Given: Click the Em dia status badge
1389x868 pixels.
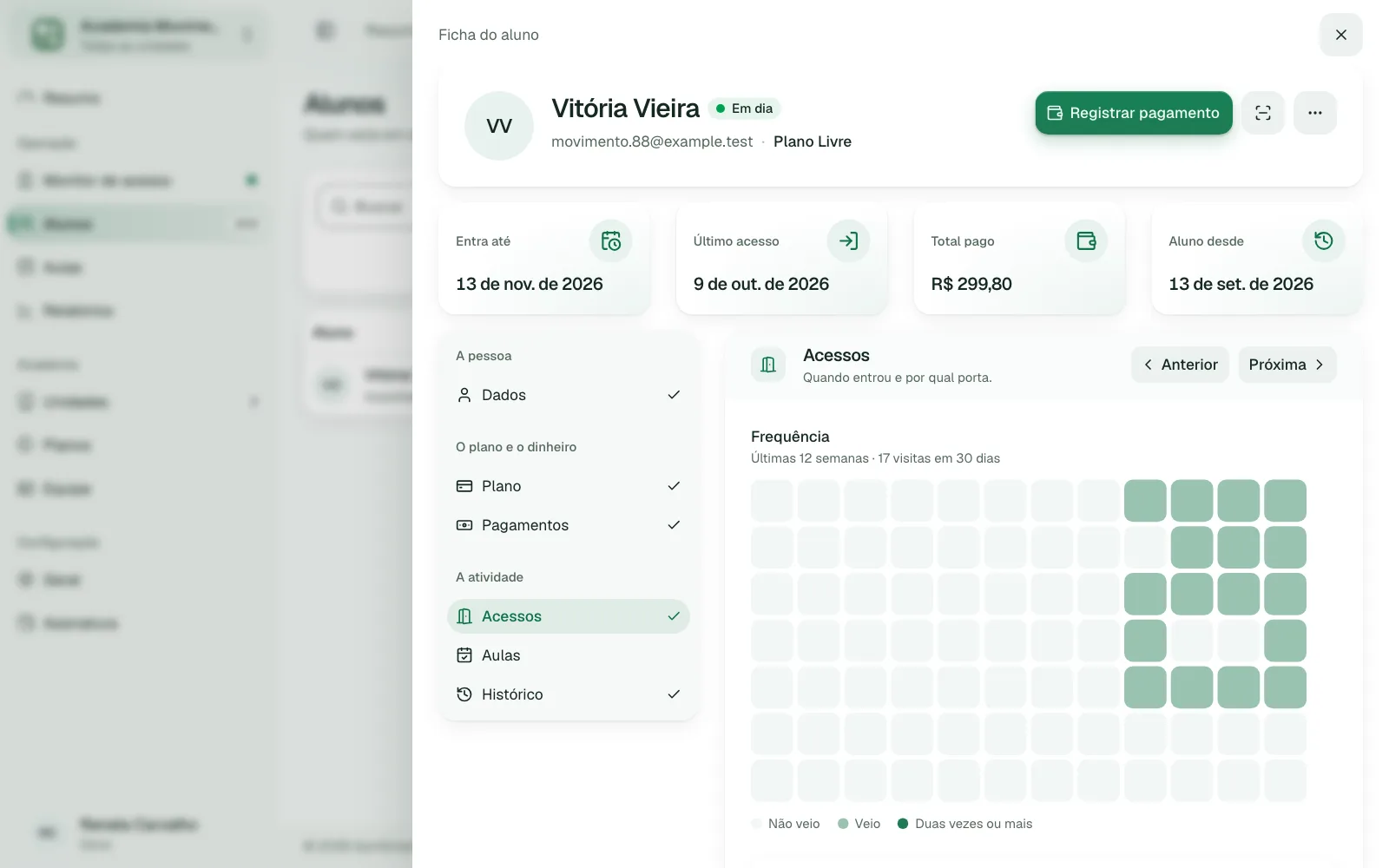Looking at the screenshot, I should point(744,108).
